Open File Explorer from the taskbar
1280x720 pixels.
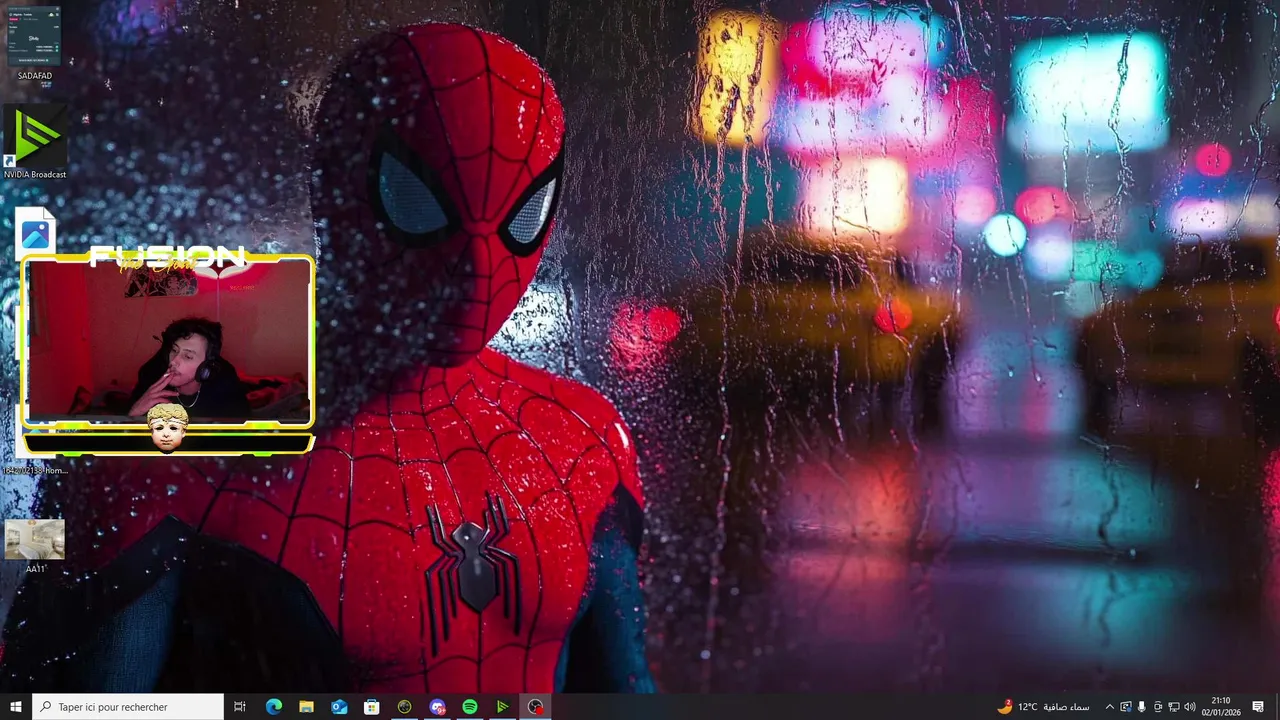(x=306, y=707)
